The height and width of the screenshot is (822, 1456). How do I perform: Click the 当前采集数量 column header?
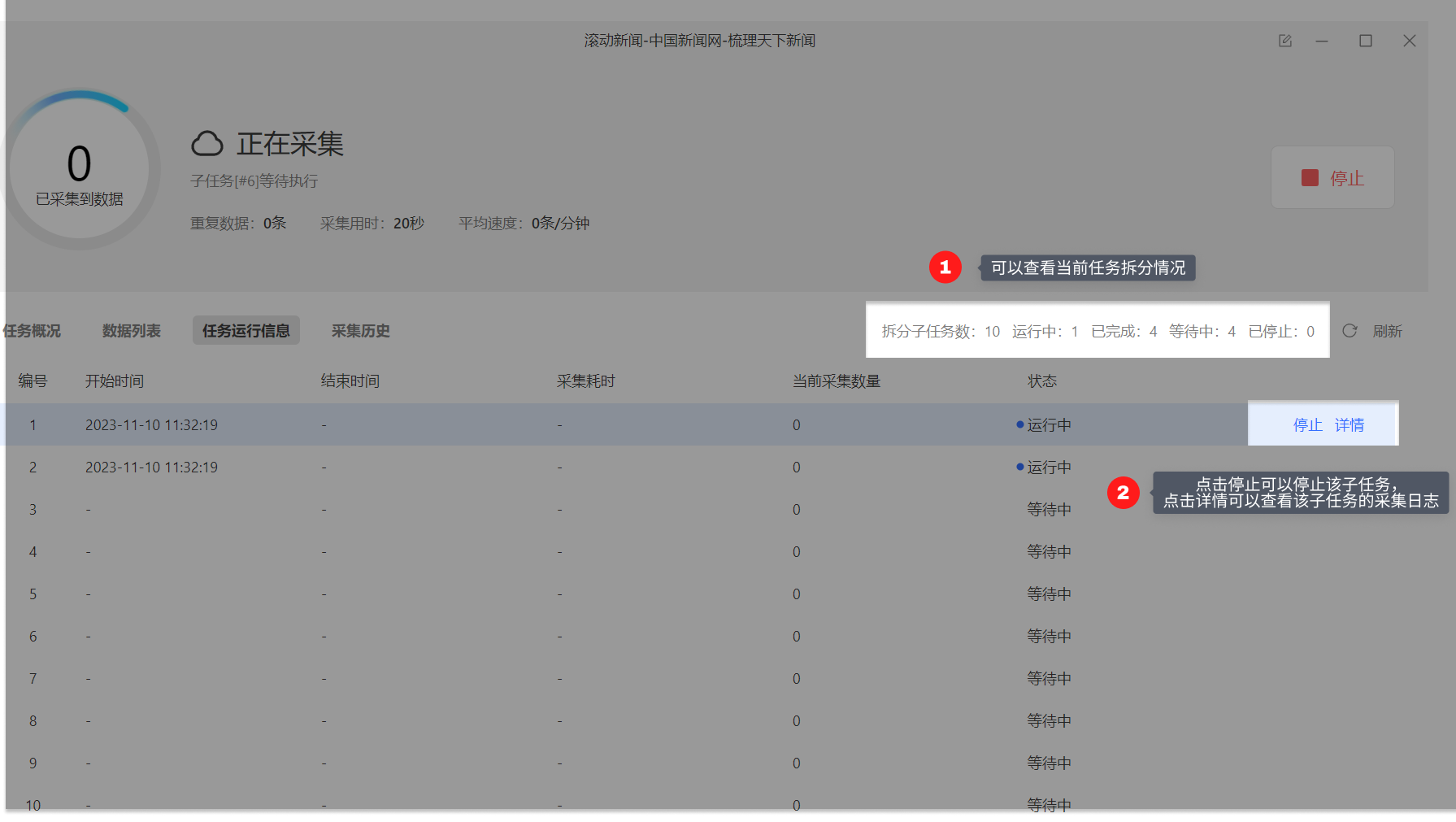pos(837,381)
